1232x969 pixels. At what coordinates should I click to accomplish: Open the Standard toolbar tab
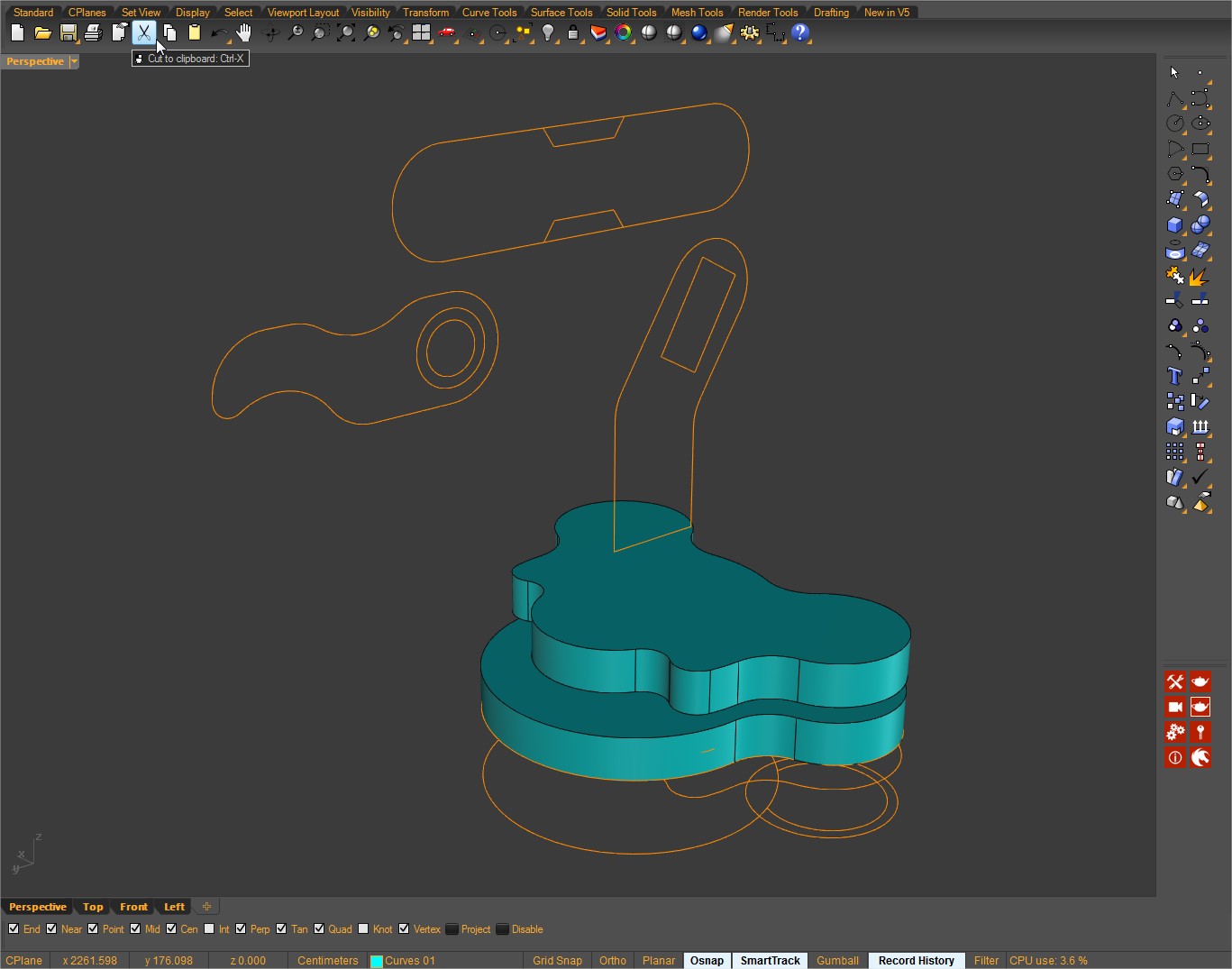point(33,13)
